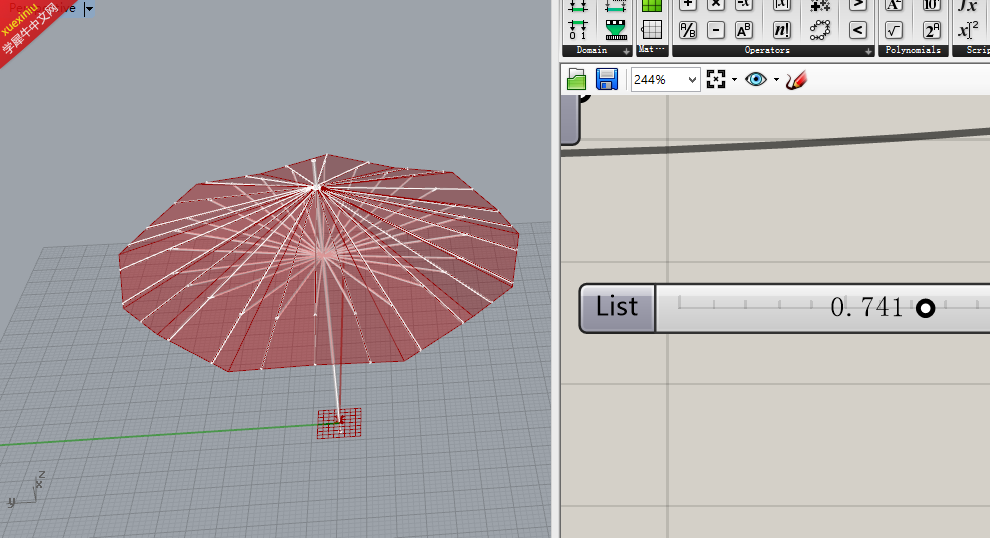Add the Power A^B operator
Image resolution: width=990 pixels, height=538 pixels.
[744, 30]
